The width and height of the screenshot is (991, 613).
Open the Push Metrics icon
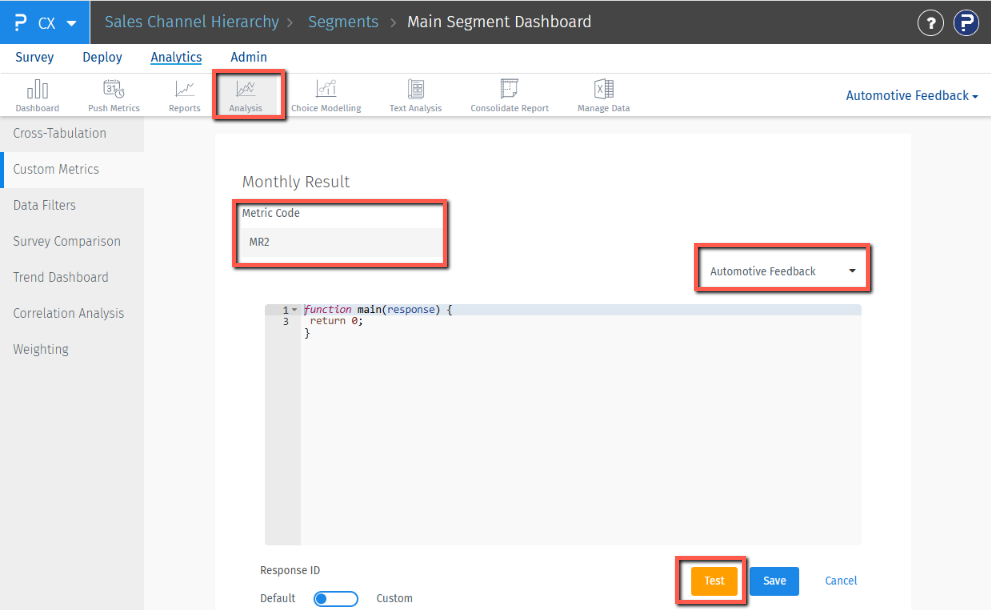(114, 95)
